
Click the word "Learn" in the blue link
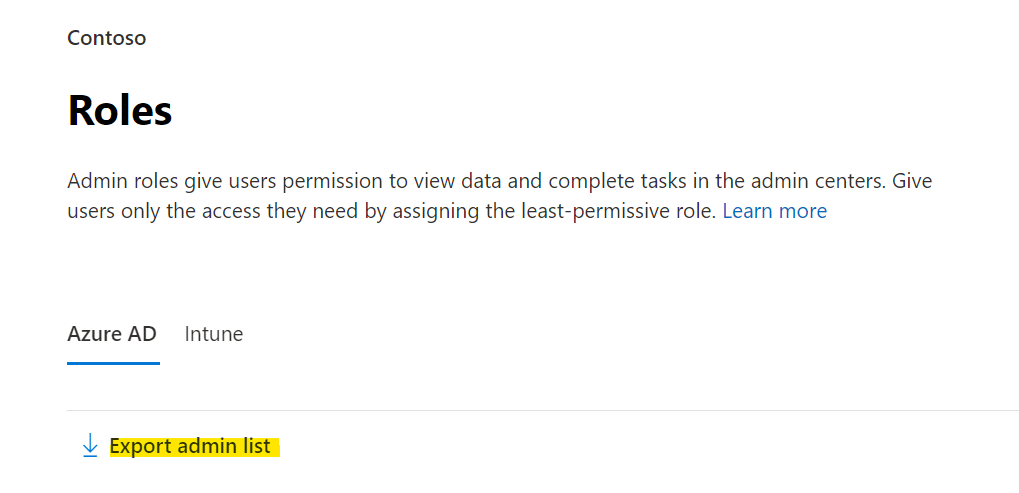tap(748, 211)
